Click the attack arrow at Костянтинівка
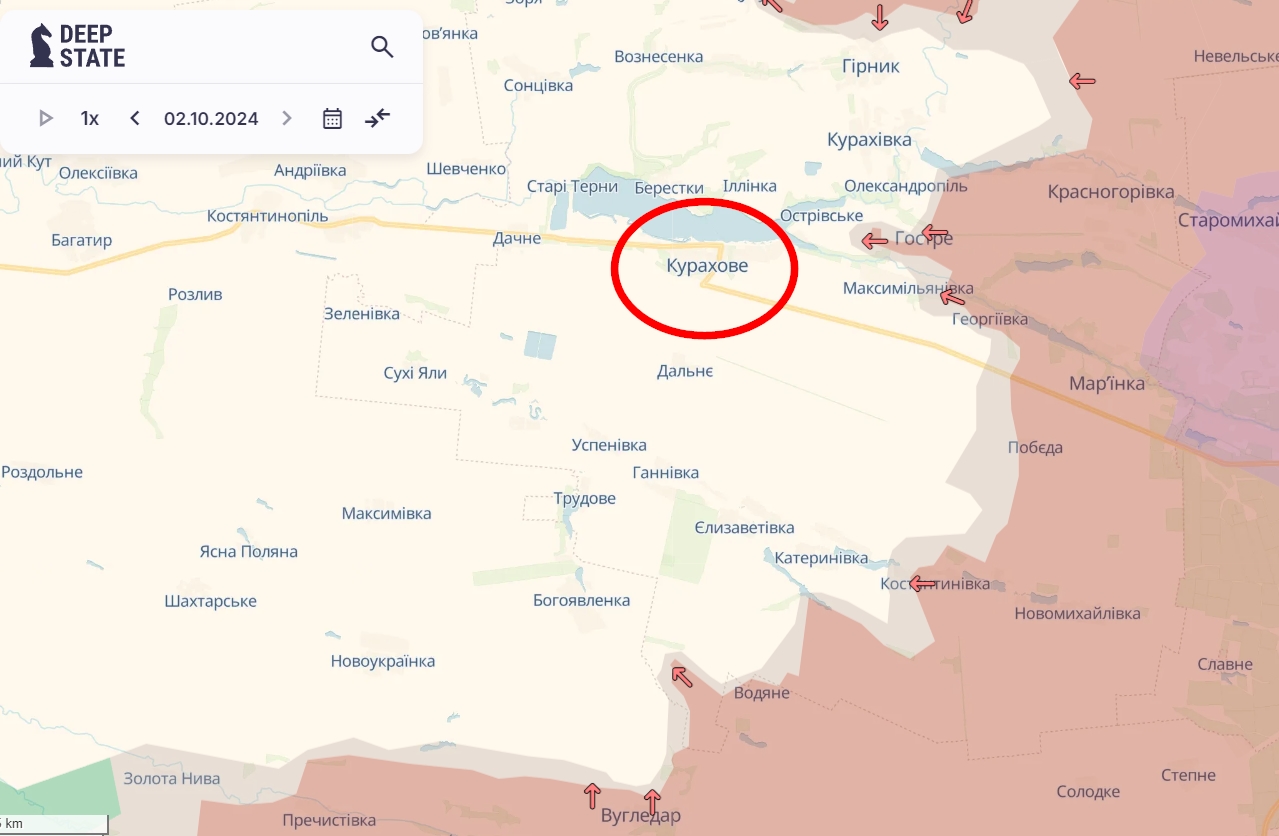 pyautogui.click(x=922, y=583)
